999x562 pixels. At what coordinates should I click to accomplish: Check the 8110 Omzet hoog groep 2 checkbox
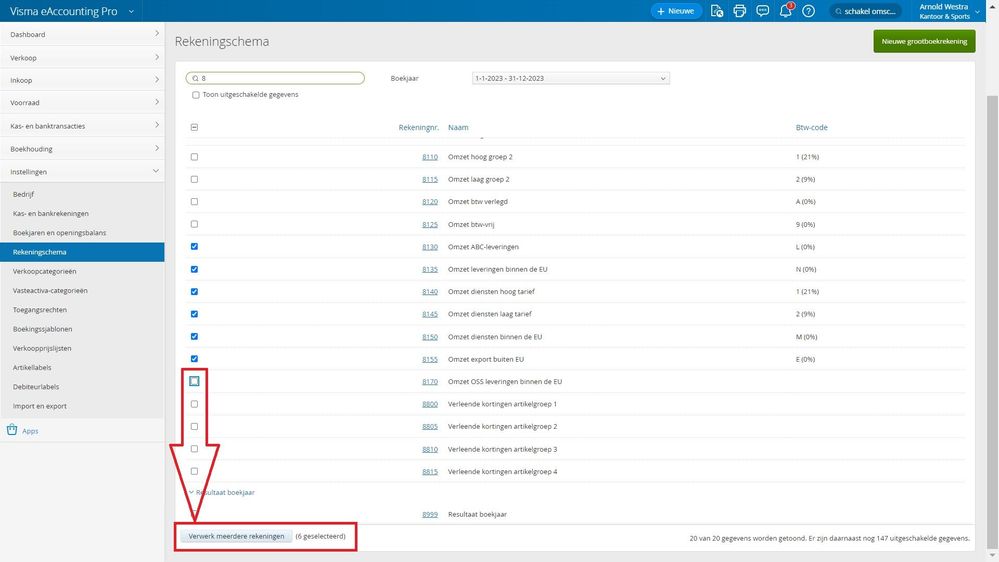[194, 157]
